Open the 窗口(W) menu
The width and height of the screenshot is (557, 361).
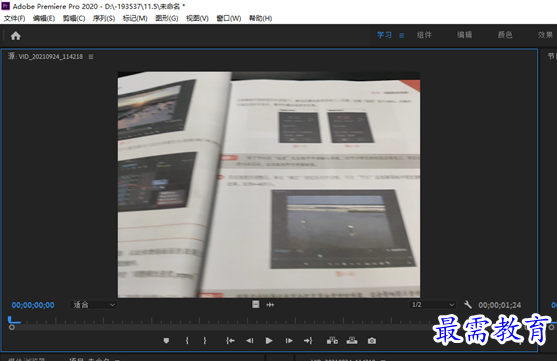(229, 18)
